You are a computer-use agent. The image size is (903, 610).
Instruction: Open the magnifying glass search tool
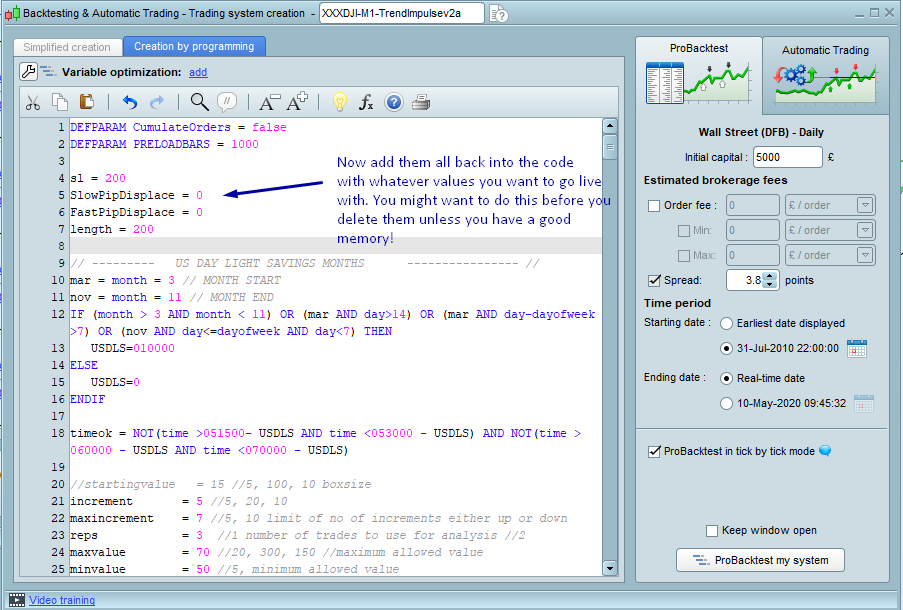click(199, 102)
